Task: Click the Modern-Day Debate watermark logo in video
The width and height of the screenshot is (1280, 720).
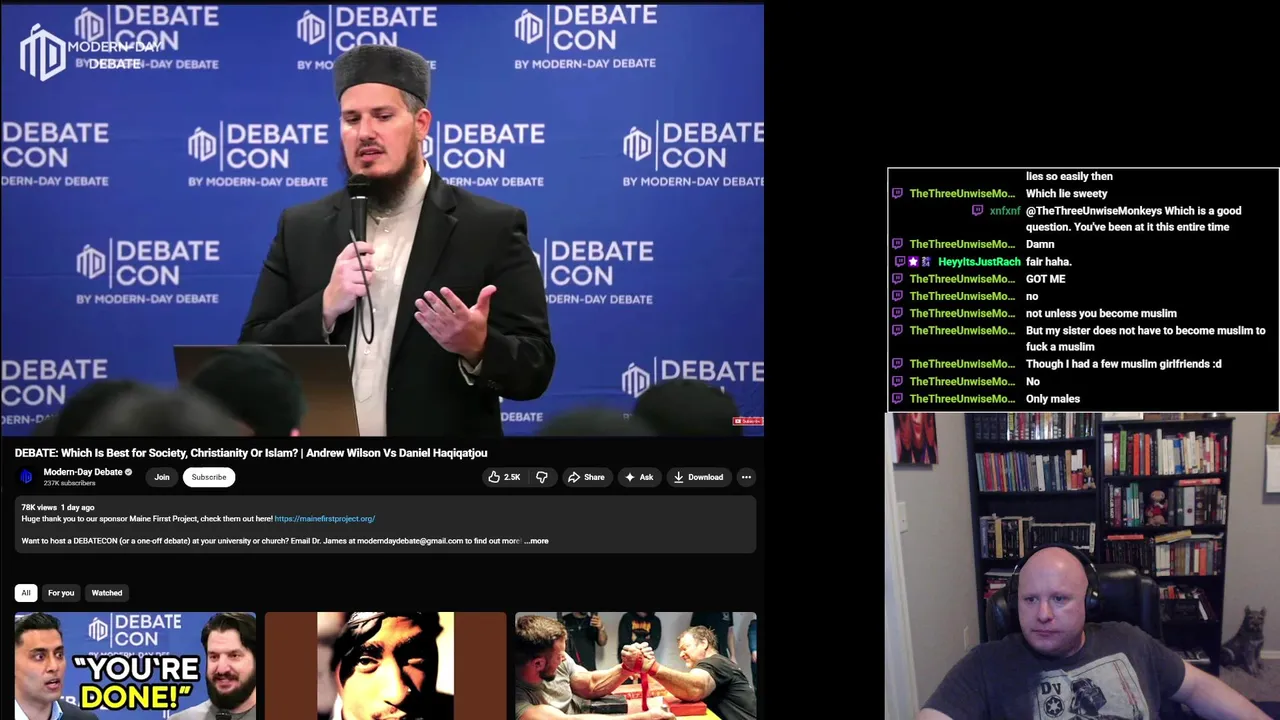Action: tap(90, 51)
